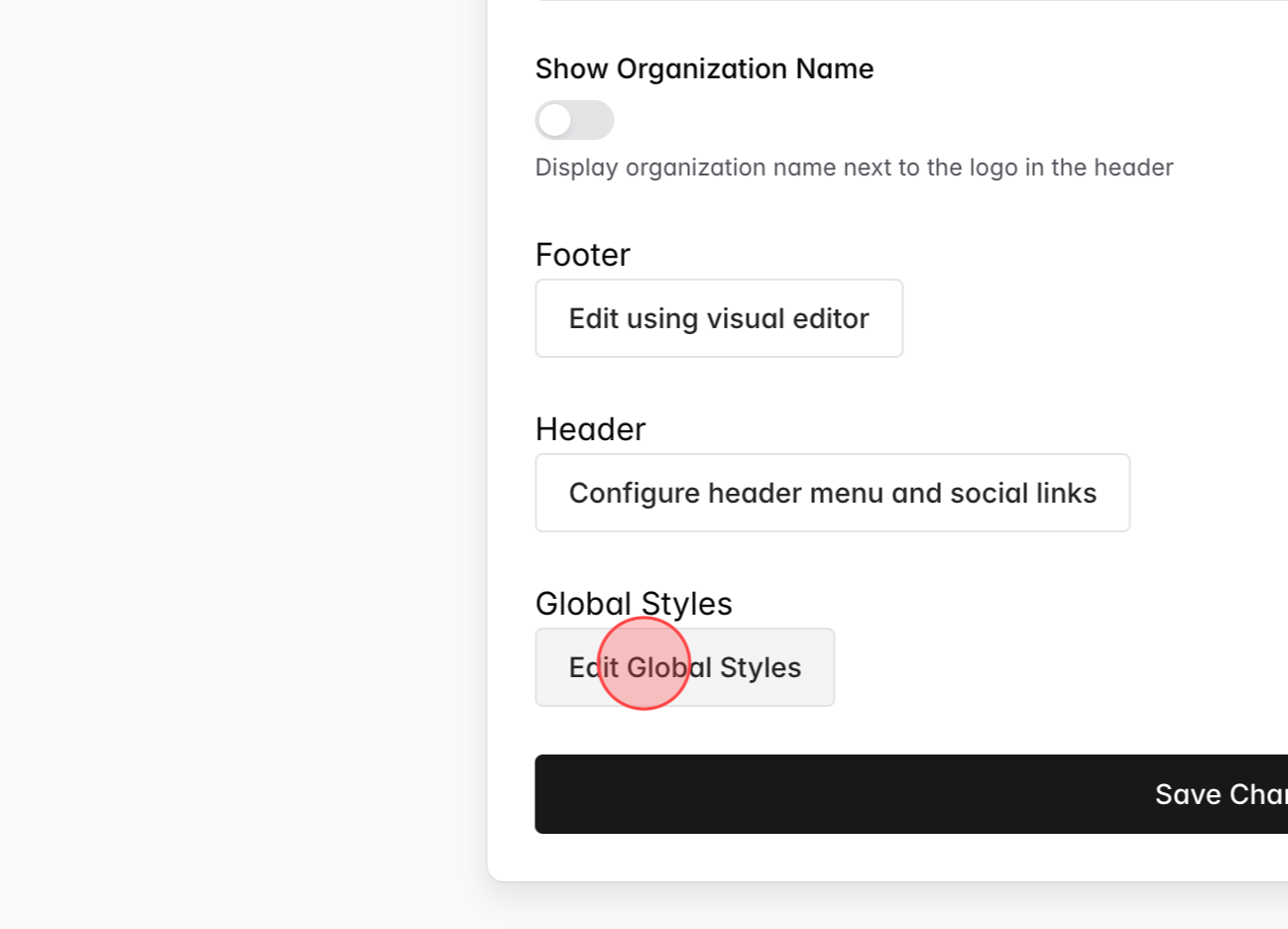Click the description text about the logo header
The image size is (1288, 929).
tap(854, 167)
